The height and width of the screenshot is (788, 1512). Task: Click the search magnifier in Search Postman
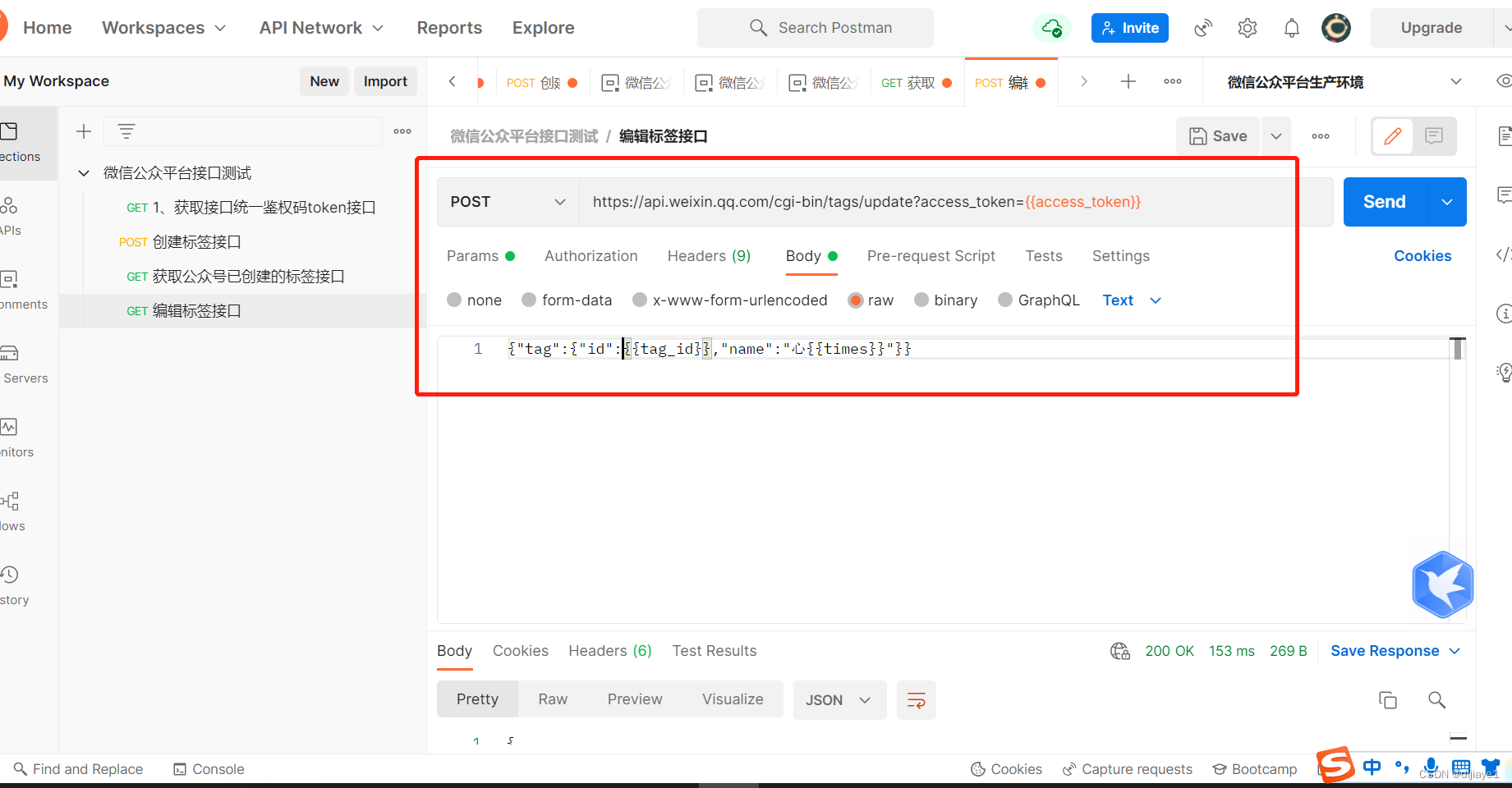(758, 28)
